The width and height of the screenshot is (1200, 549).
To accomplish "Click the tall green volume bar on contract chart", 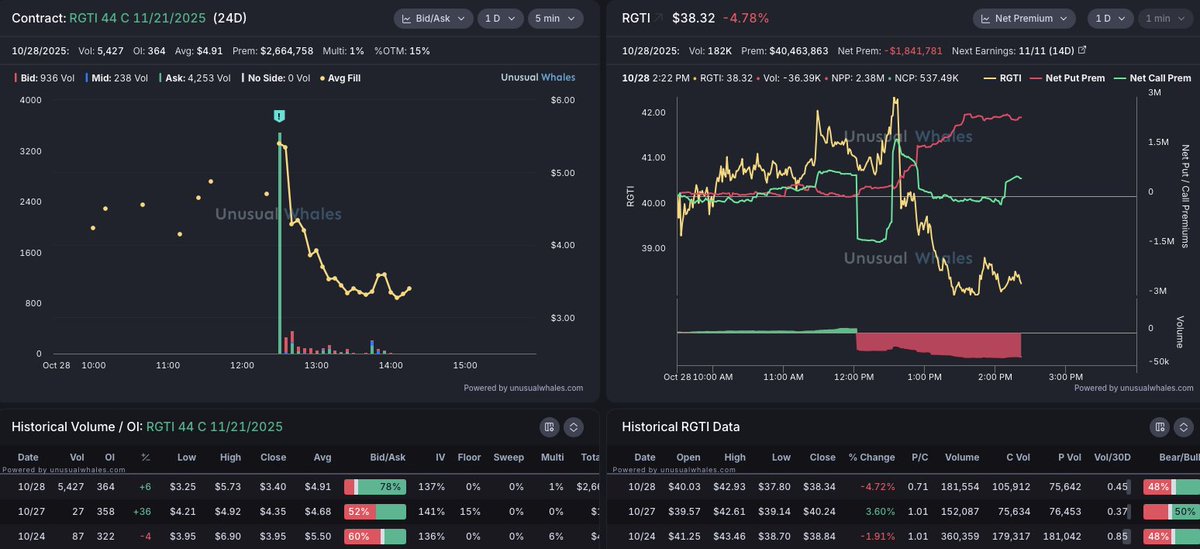I will [280, 243].
